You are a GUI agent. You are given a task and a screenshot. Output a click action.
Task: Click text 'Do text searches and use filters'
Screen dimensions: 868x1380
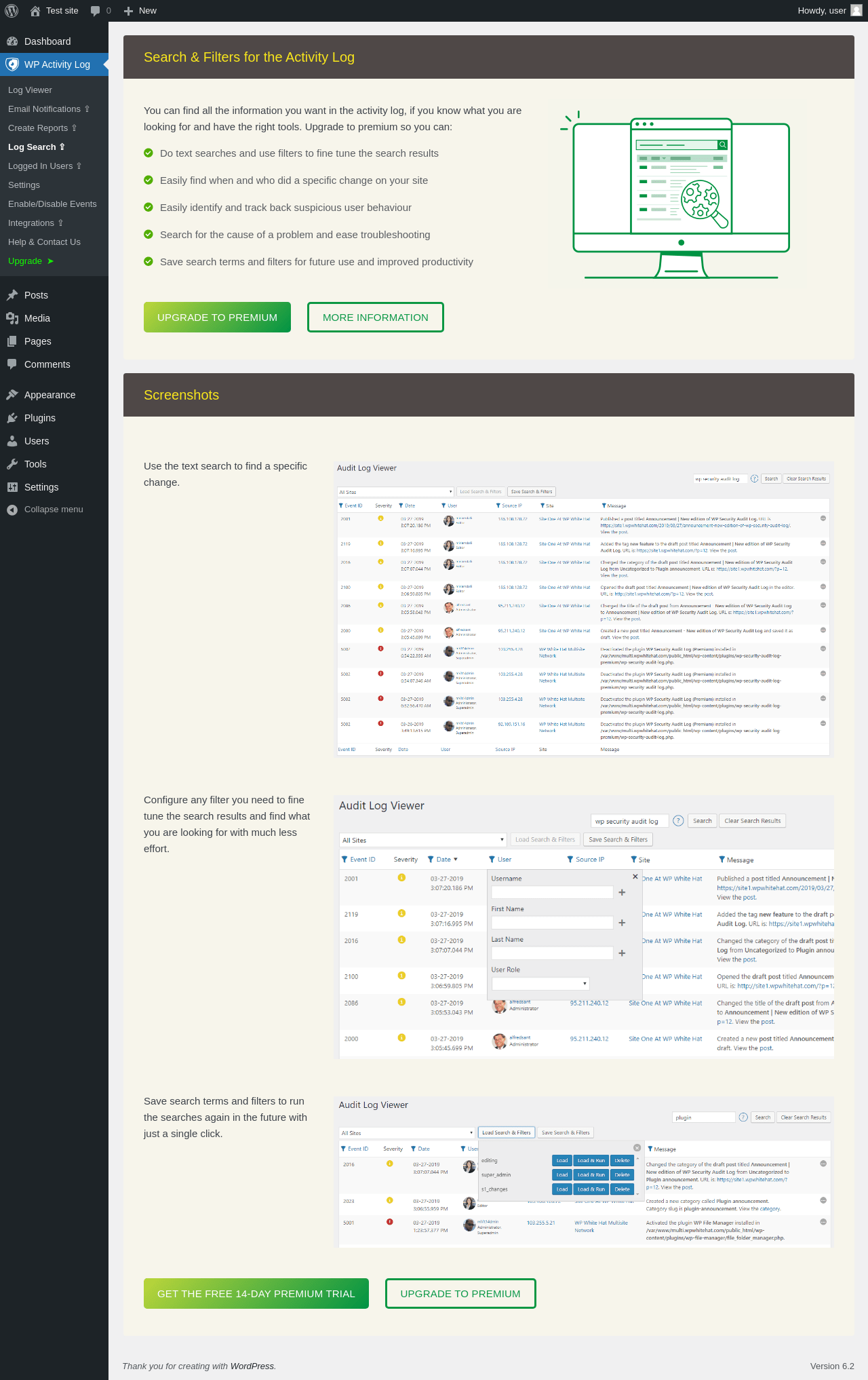[299, 153]
